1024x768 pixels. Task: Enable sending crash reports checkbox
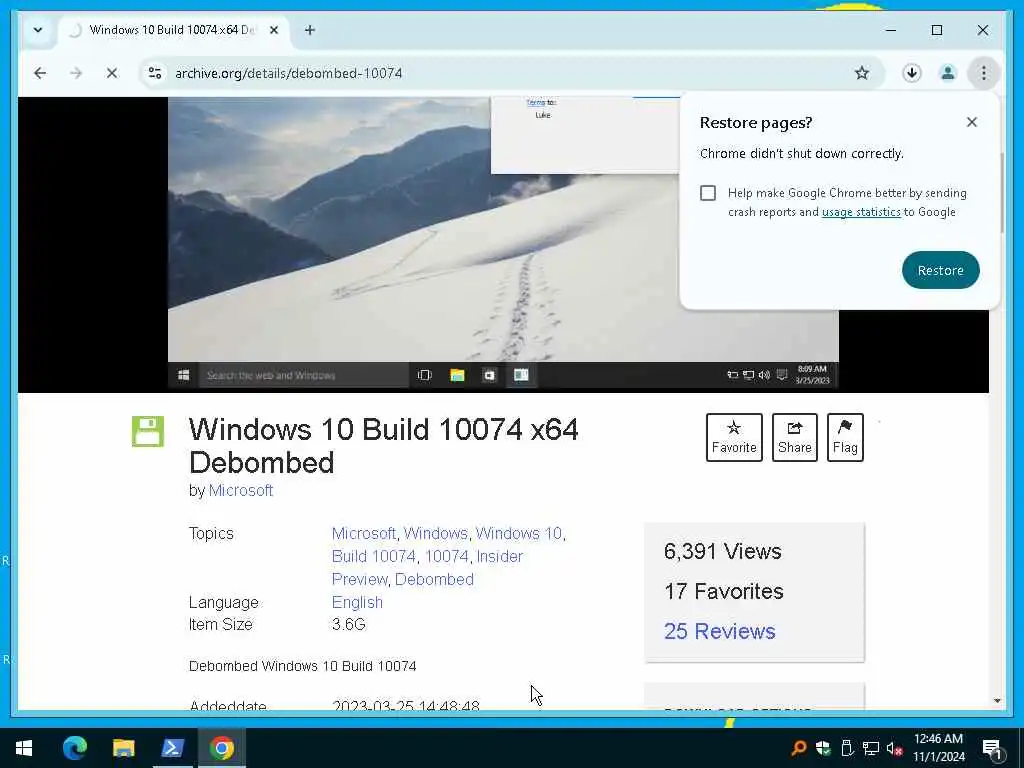coord(708,193)
